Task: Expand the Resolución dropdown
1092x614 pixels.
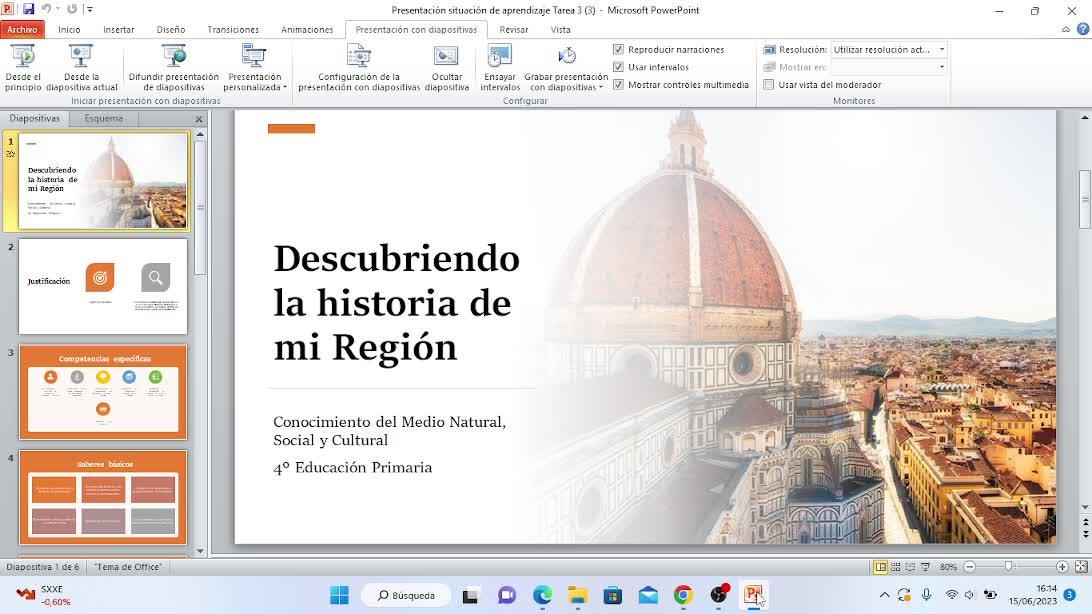Action: pyautogui.click(x=941, y=49)
